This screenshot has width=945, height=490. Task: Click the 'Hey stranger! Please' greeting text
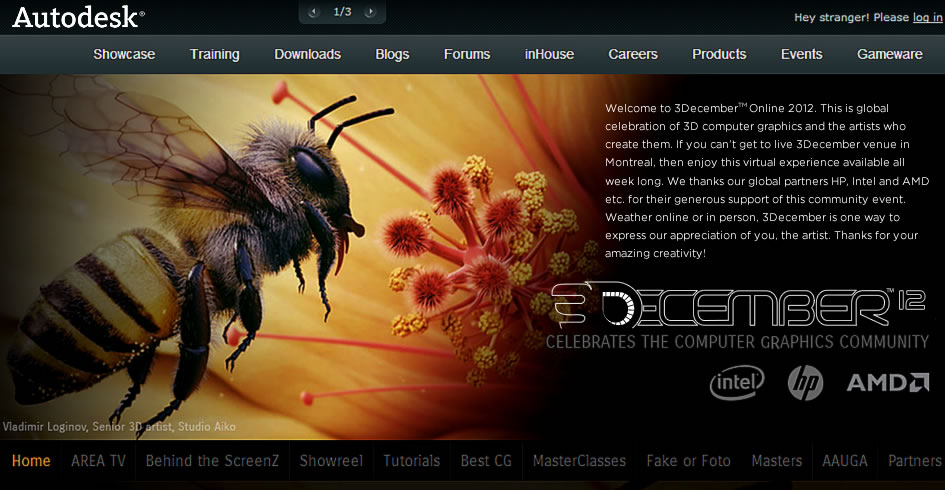[851, 17]
